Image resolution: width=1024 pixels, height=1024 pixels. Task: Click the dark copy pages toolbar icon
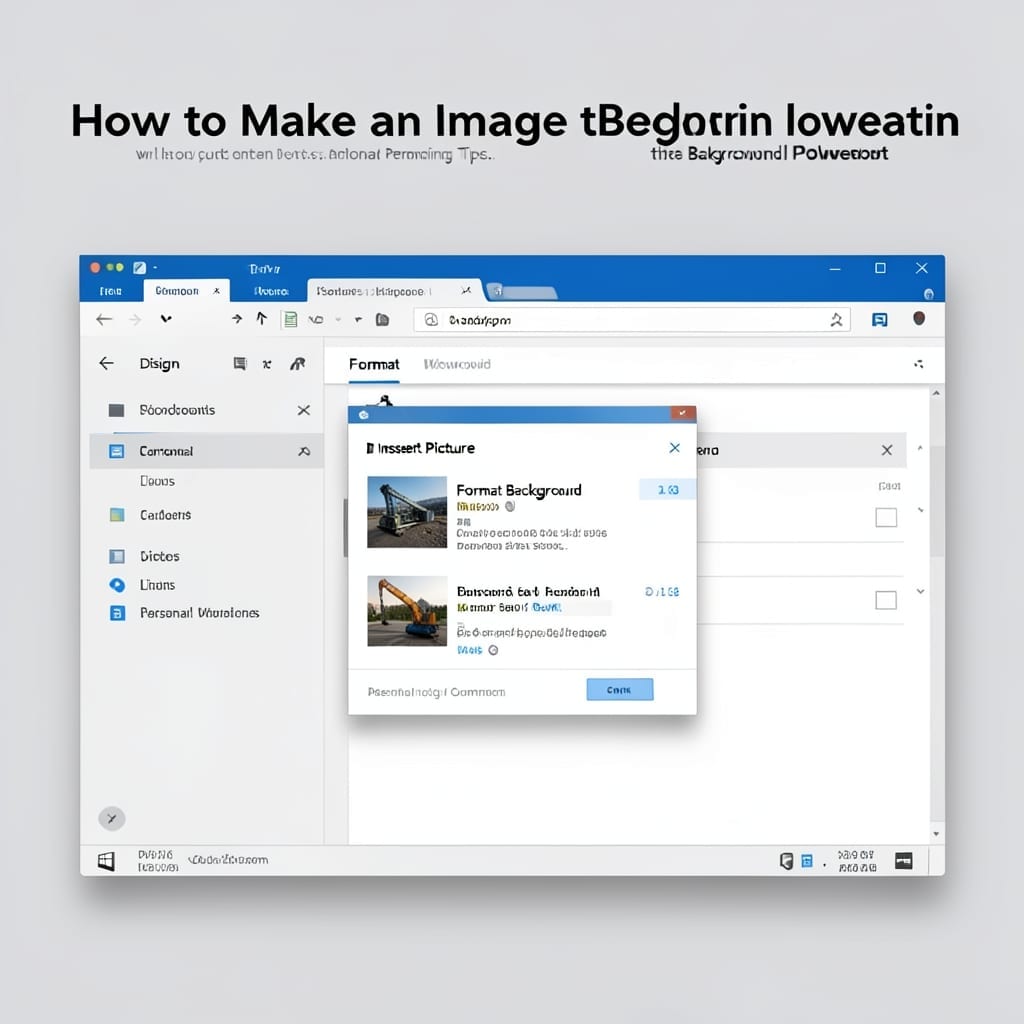383,319
